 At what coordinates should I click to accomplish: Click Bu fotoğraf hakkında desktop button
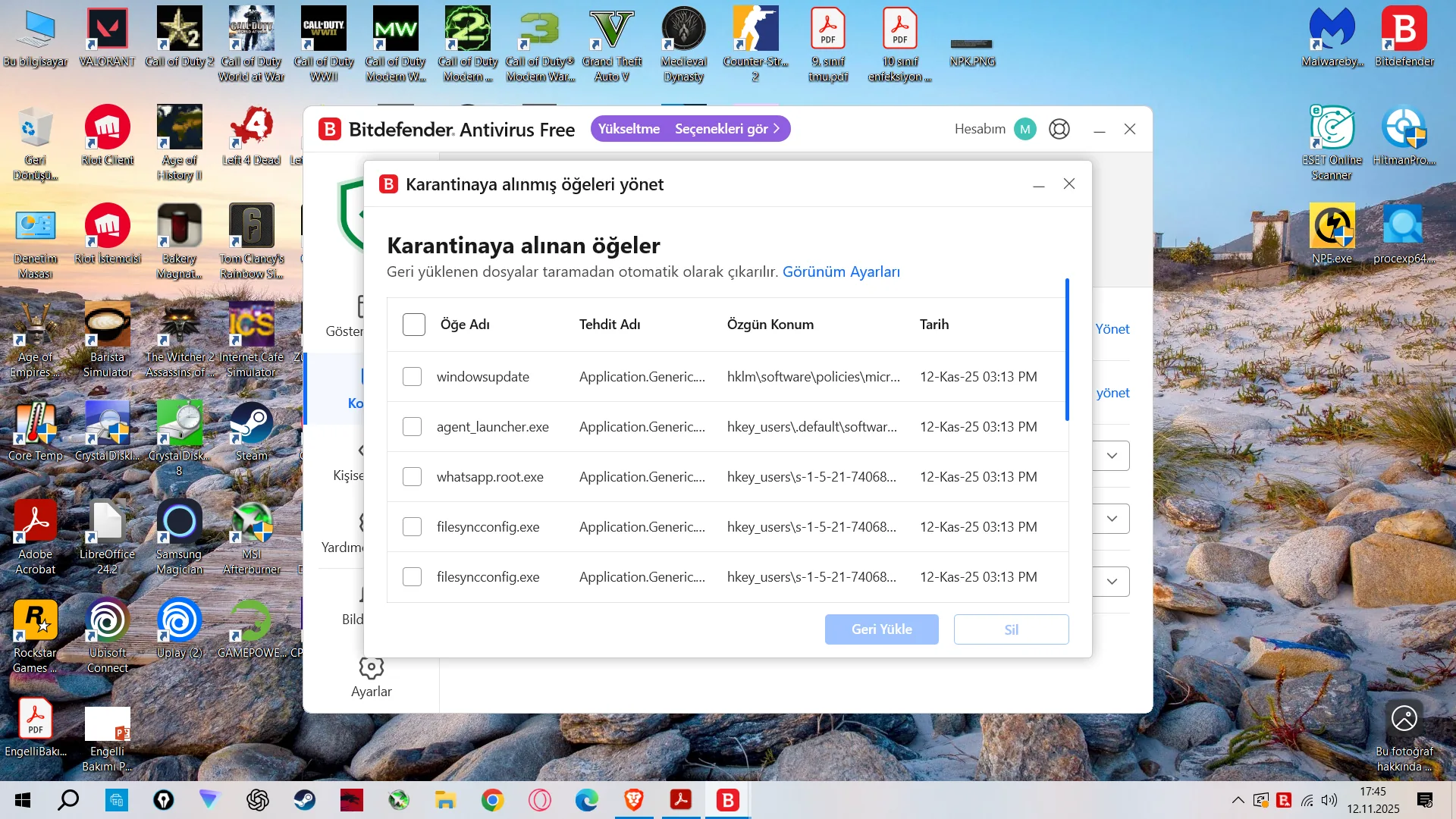coord(1404,735)
